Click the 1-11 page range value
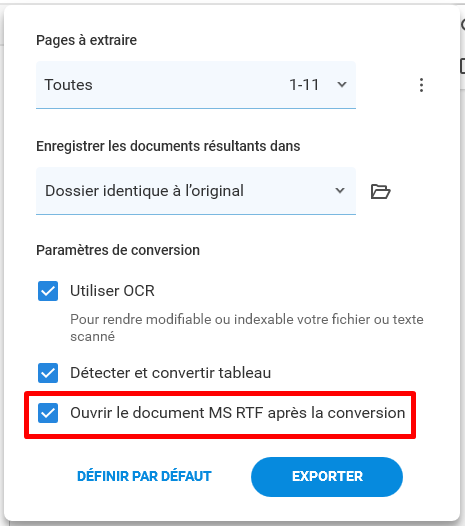The width and height of the screenshot is (465, 526). [304, 85]
